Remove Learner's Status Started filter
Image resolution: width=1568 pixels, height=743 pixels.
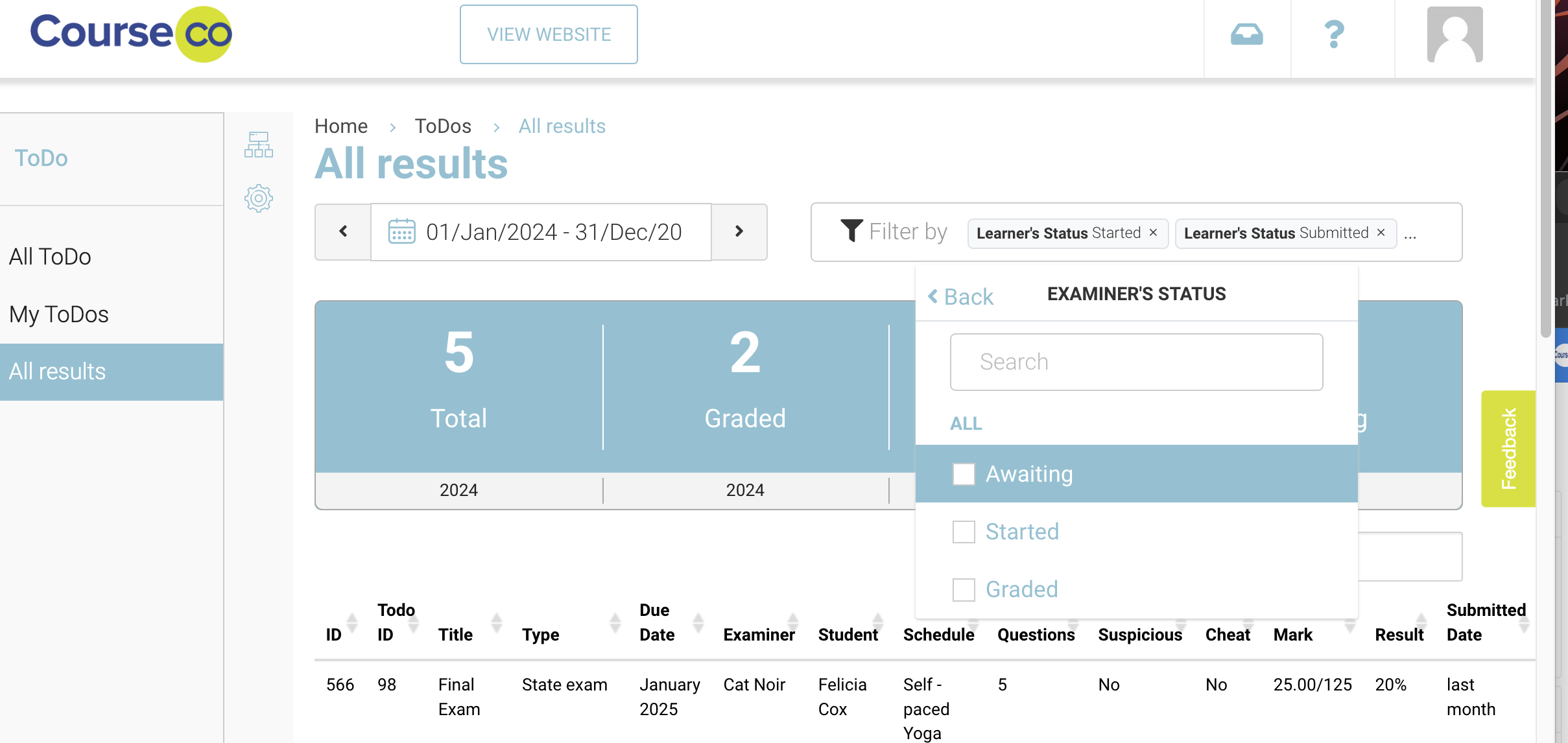(1153, 233)
